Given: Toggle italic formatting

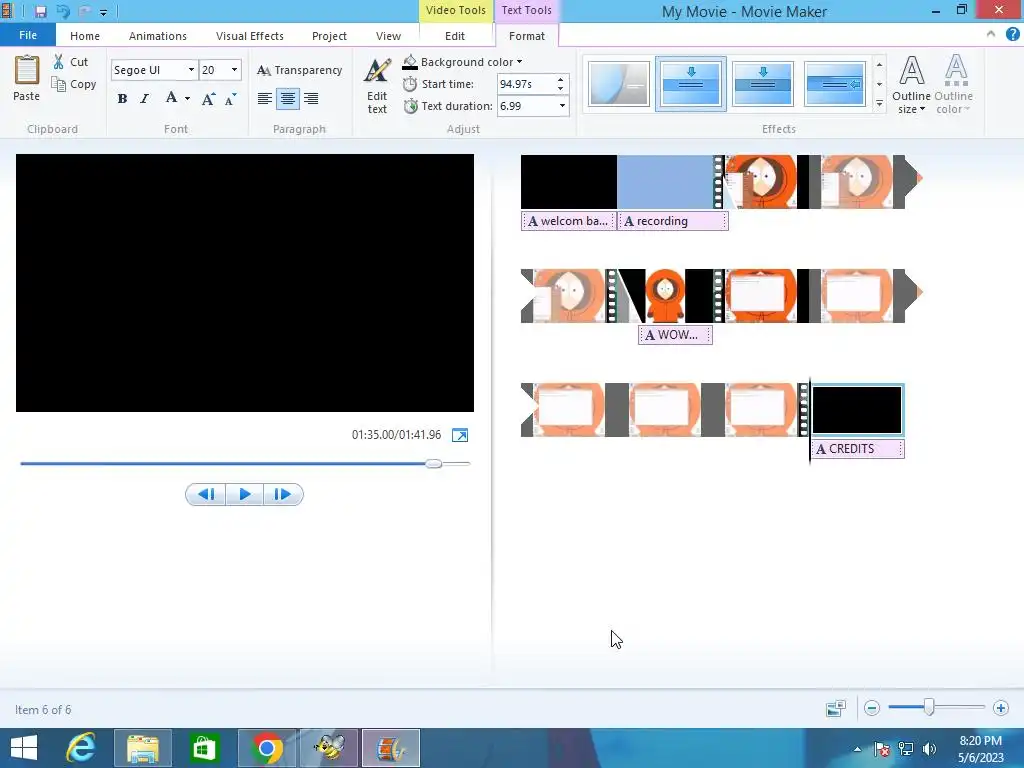Looking at the screenshot, I should pos(144,99).
